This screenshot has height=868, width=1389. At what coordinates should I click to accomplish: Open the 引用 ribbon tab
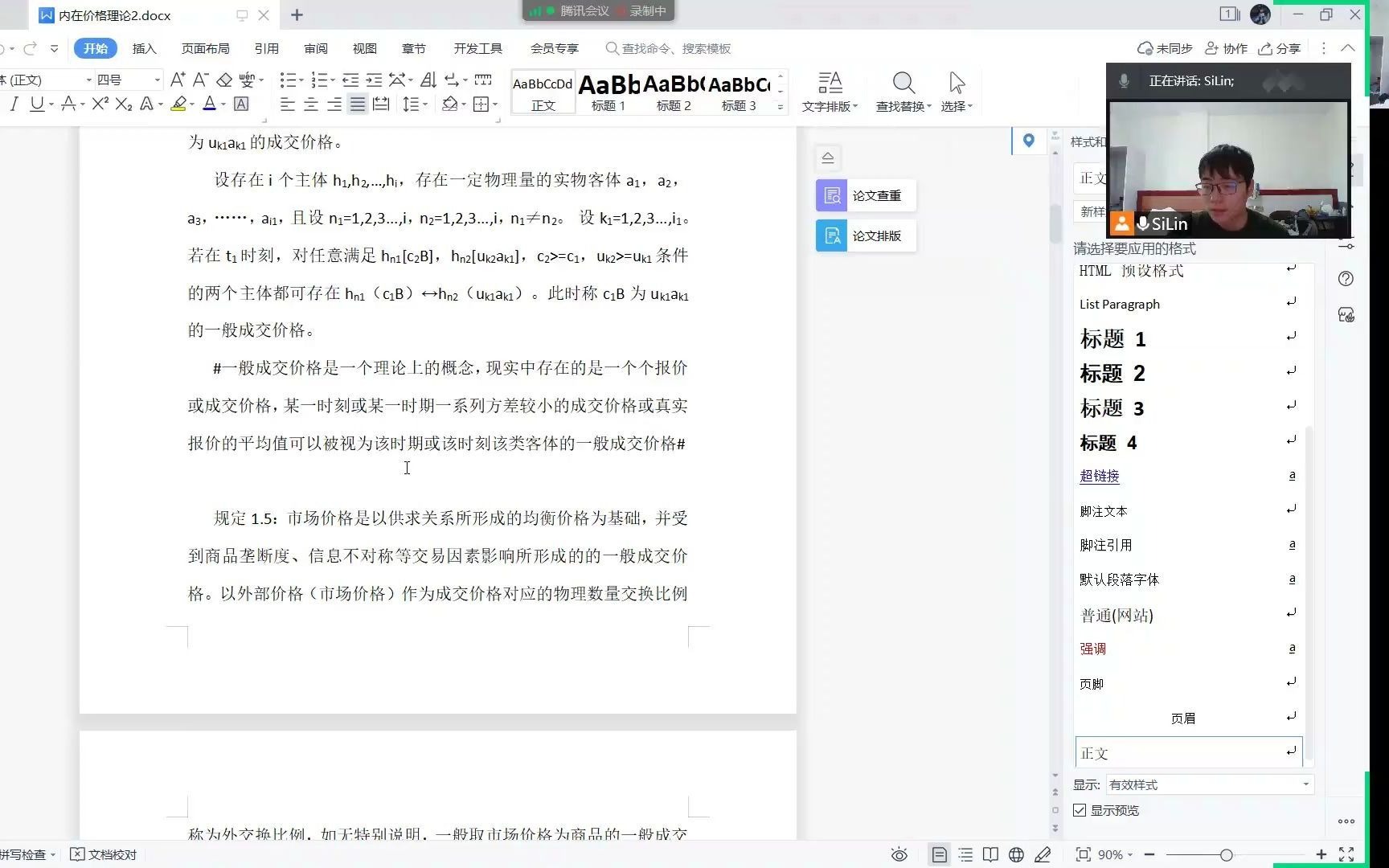[x=266, y=48]
